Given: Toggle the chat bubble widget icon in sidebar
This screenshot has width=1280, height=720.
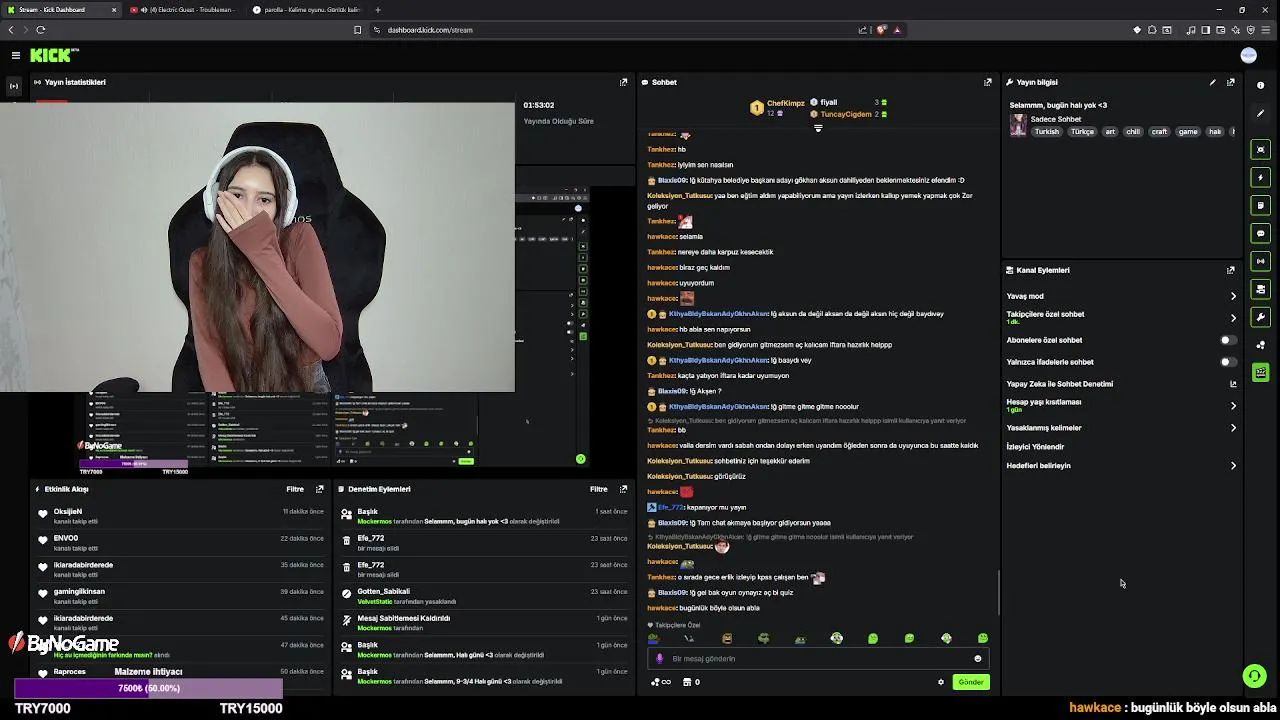Looking at the screenshot, I should coord(1260,233).
